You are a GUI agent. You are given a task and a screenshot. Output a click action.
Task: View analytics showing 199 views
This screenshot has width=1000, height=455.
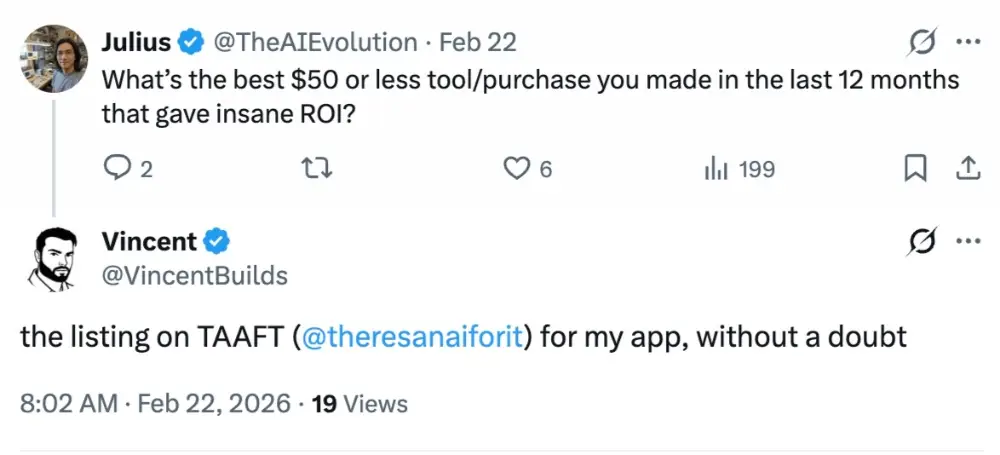(740, 169)
